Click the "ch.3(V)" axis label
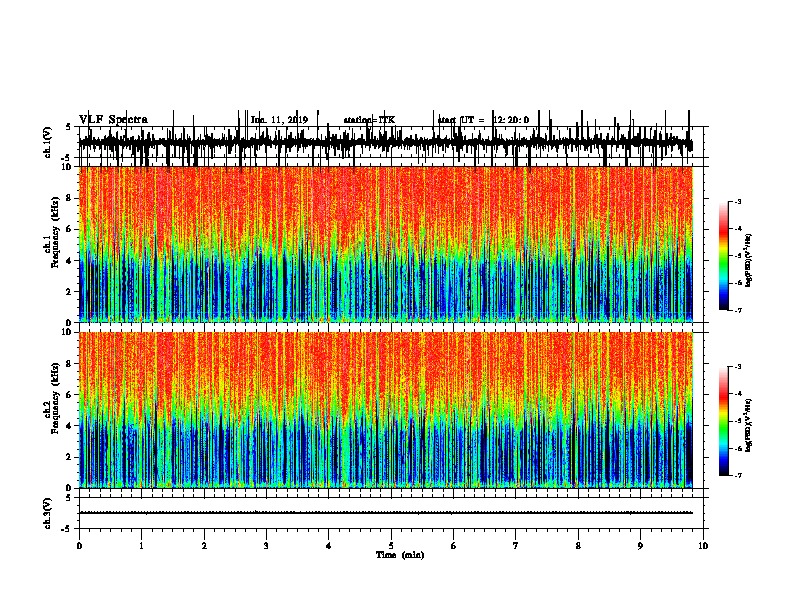The width and height of the screenshot is (792, 612). tap(48, 513)
